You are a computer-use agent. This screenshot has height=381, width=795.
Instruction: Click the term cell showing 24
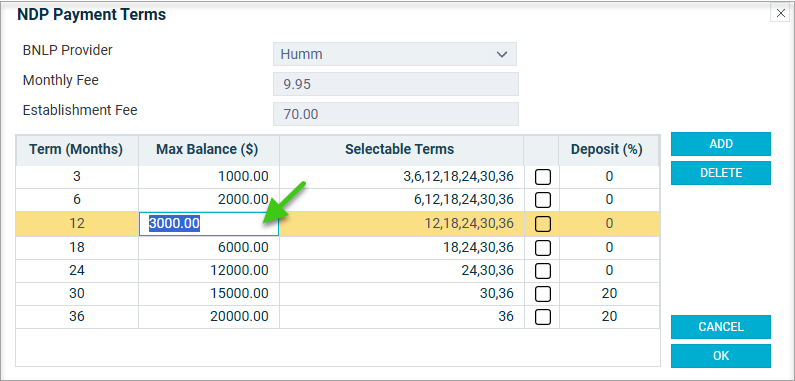coord(77,271)
